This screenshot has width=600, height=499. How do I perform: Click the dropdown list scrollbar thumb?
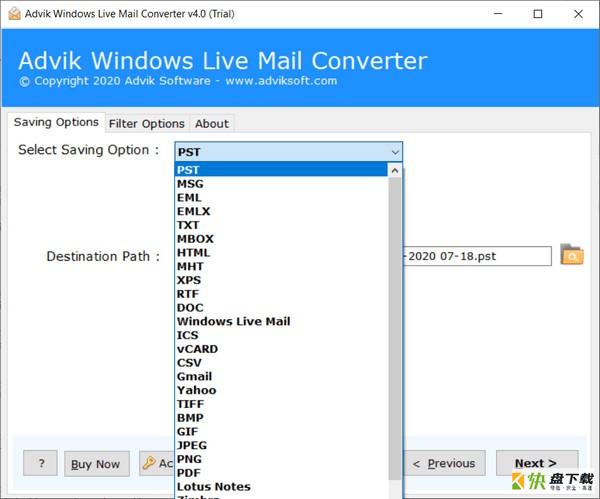pyautogui.click(x=395, y=328)
